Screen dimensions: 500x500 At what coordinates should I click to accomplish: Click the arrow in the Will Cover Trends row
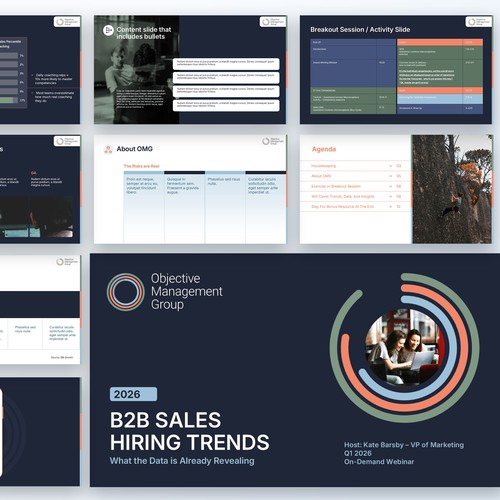pos(390,197)
